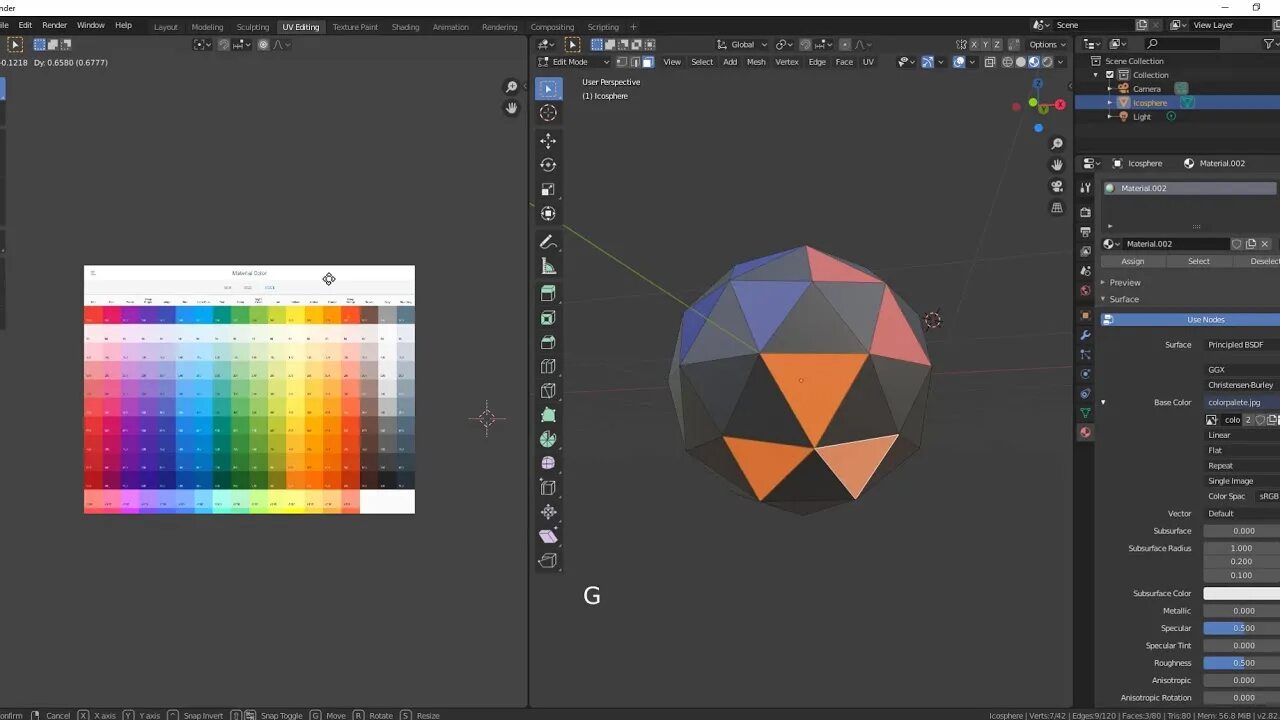Enable vertex select mode

tap(621, 62)
